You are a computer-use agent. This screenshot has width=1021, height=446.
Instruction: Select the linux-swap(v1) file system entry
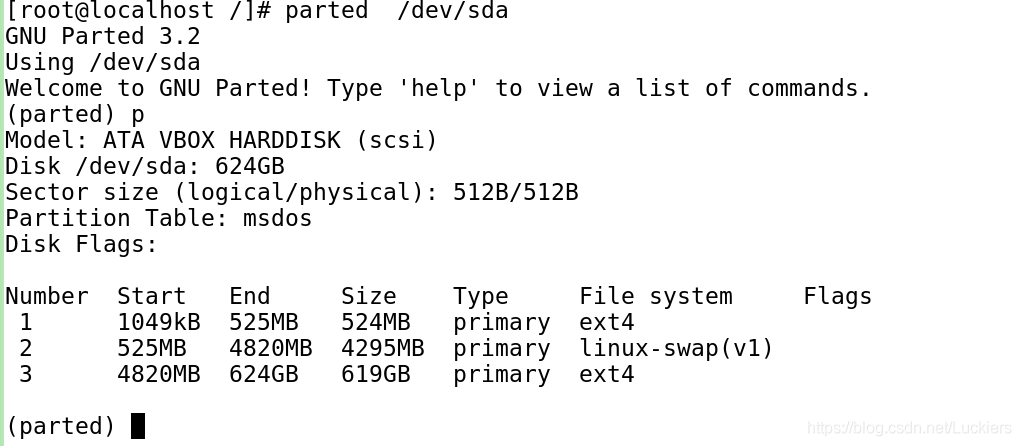(676, 348)
